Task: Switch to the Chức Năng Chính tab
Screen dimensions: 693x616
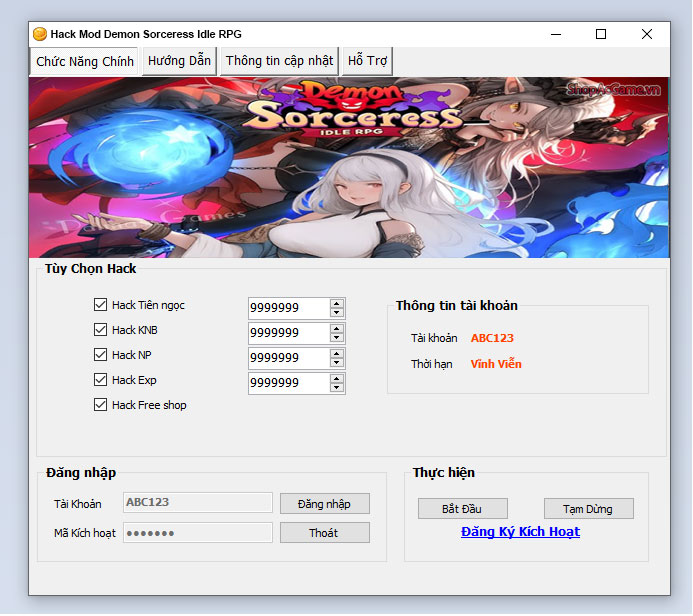Action: [x=85, y=61]
